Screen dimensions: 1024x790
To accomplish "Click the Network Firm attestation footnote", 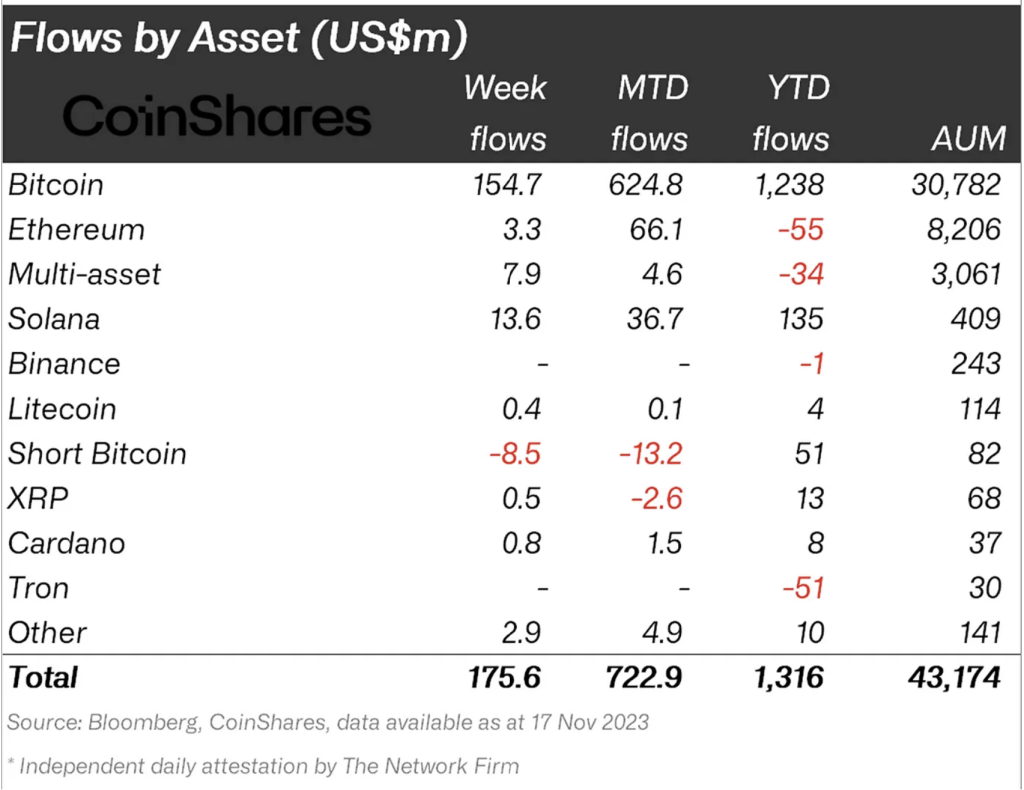I will click(264, 767).
